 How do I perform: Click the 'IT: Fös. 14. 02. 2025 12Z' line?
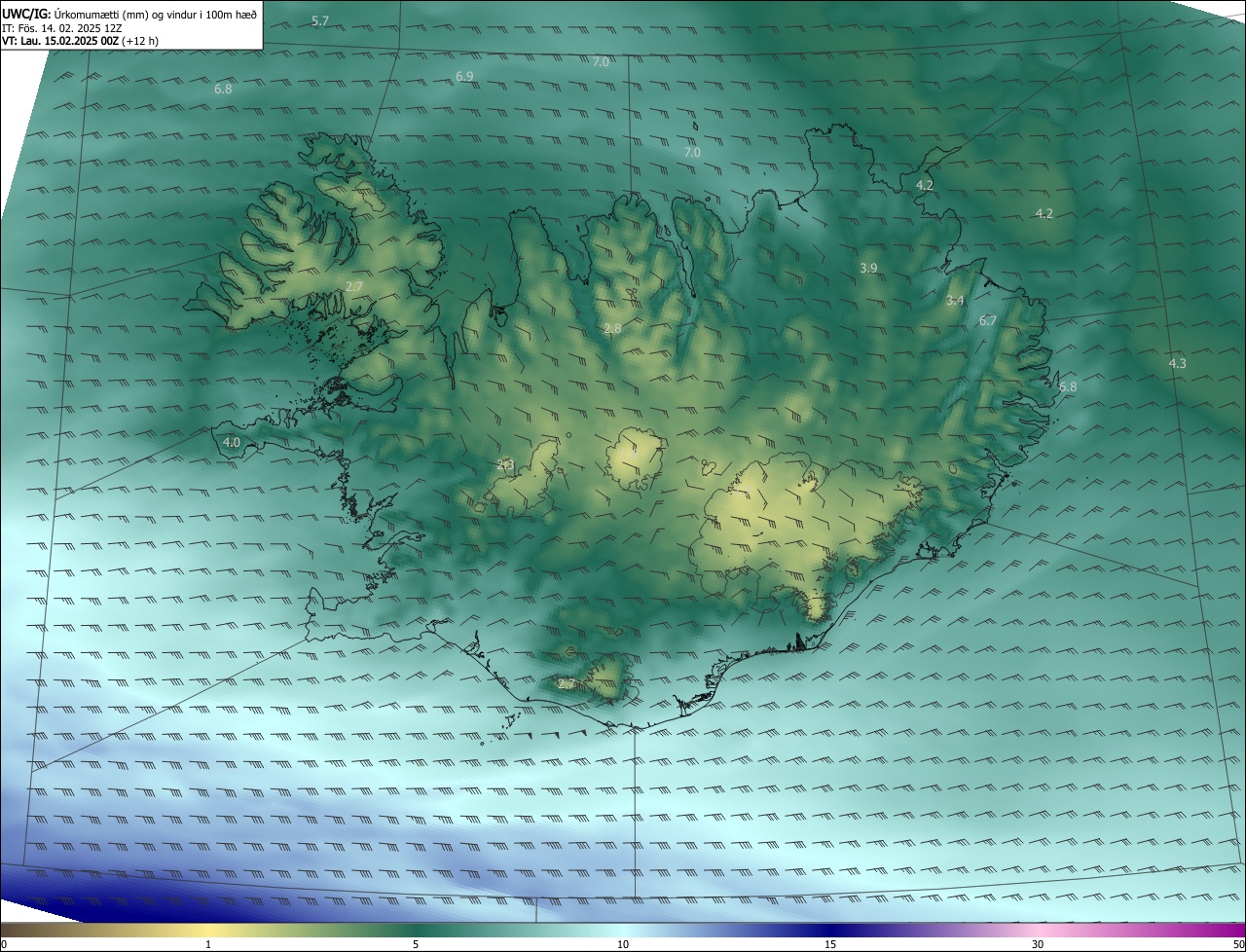61,28
